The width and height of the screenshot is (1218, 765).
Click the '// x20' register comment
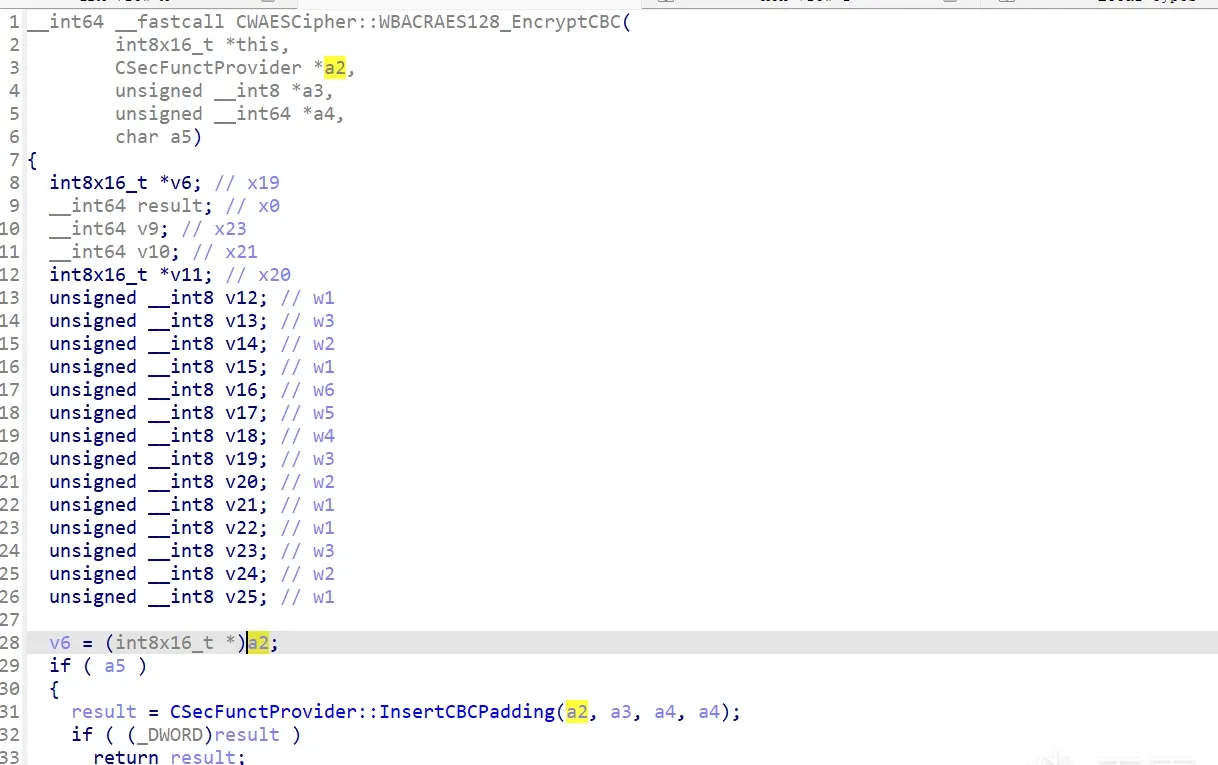pos(258,274)
